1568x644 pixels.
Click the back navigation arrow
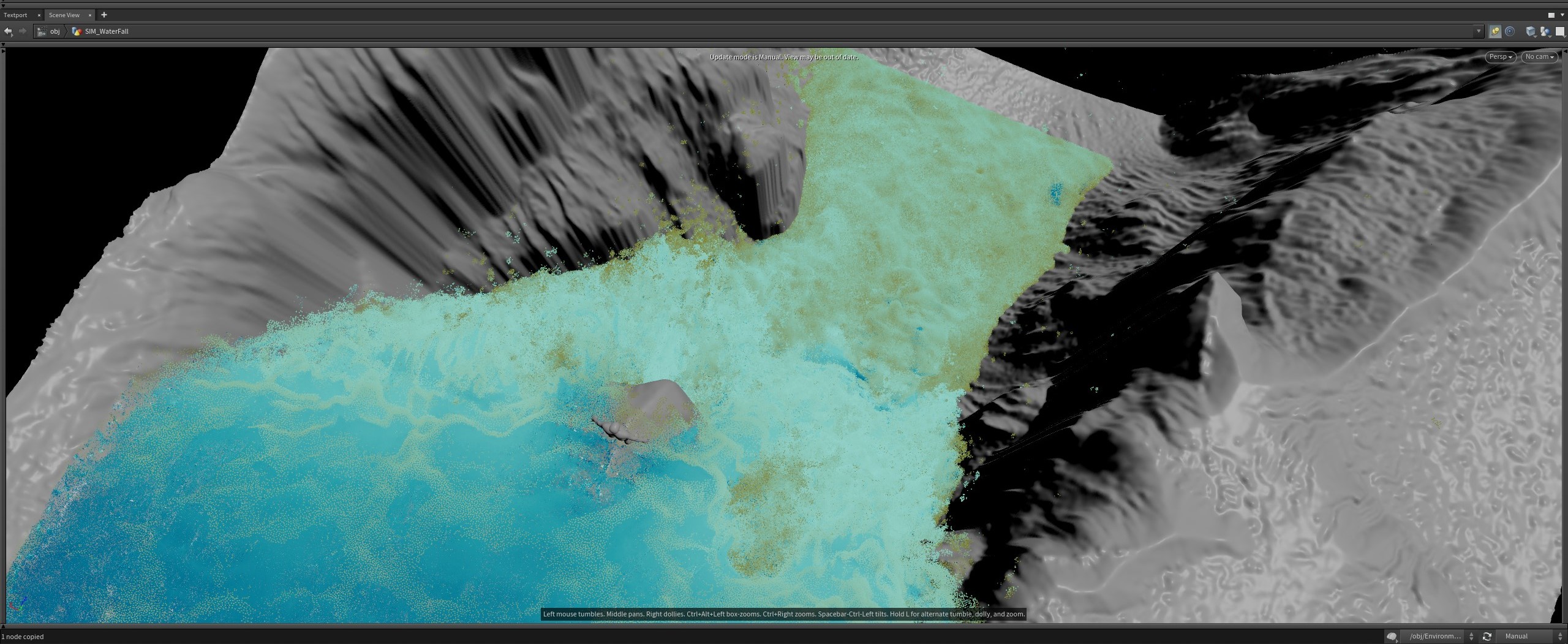click(8, 31)
